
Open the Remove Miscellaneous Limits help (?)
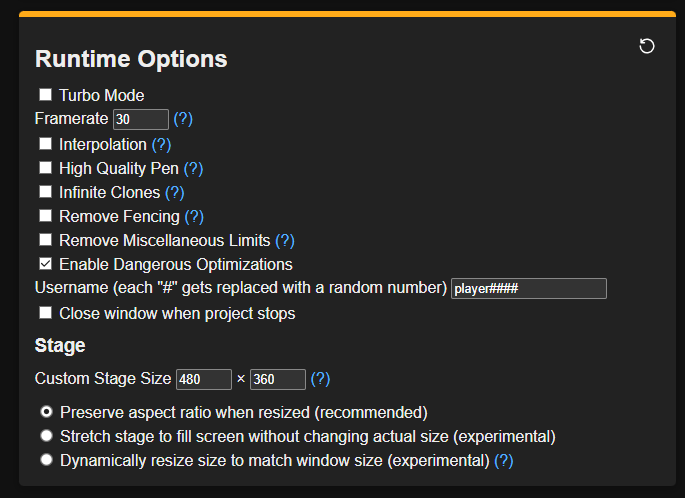point(285,240)
